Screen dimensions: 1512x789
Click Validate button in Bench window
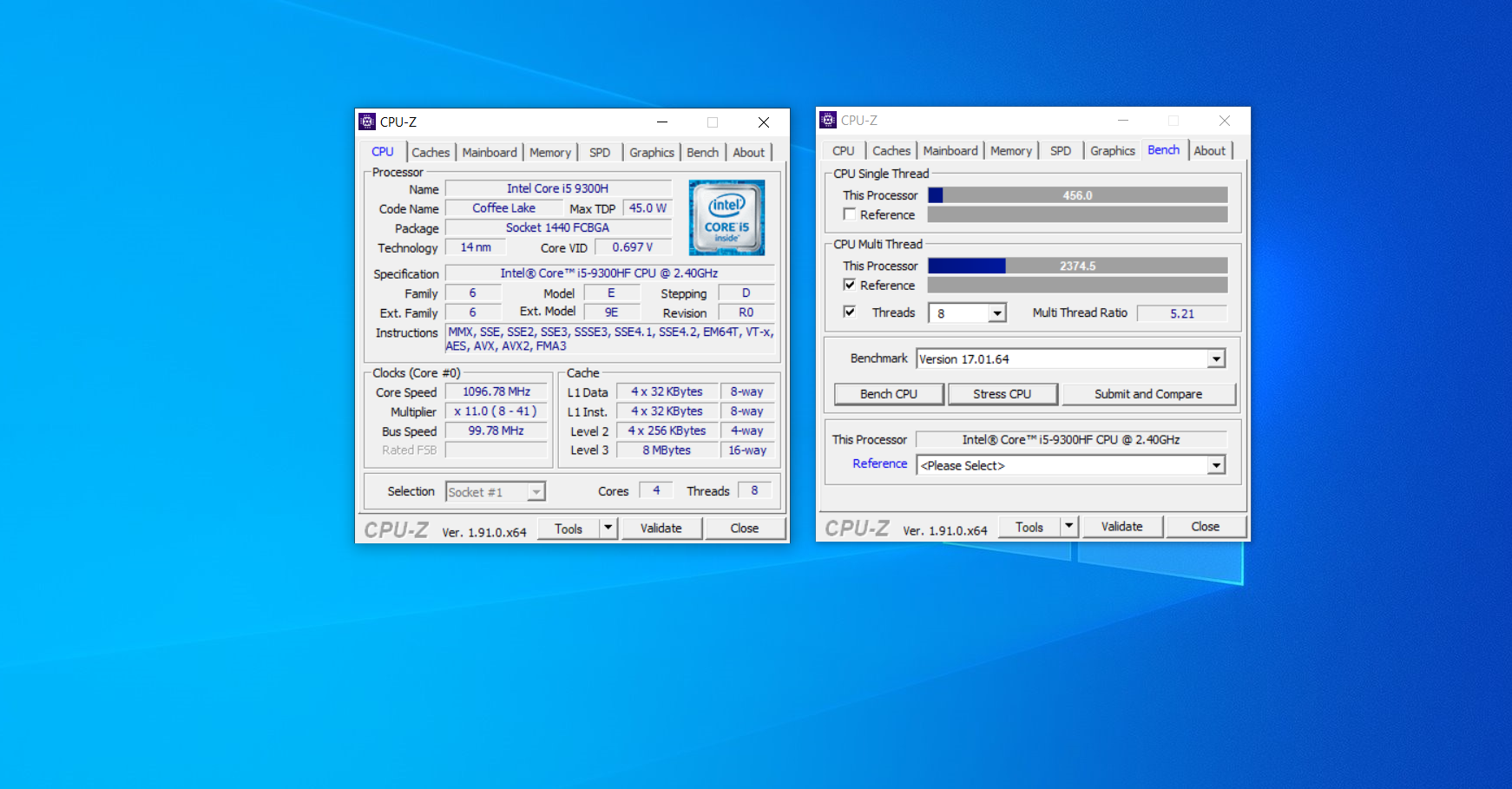pos(1122,526)
